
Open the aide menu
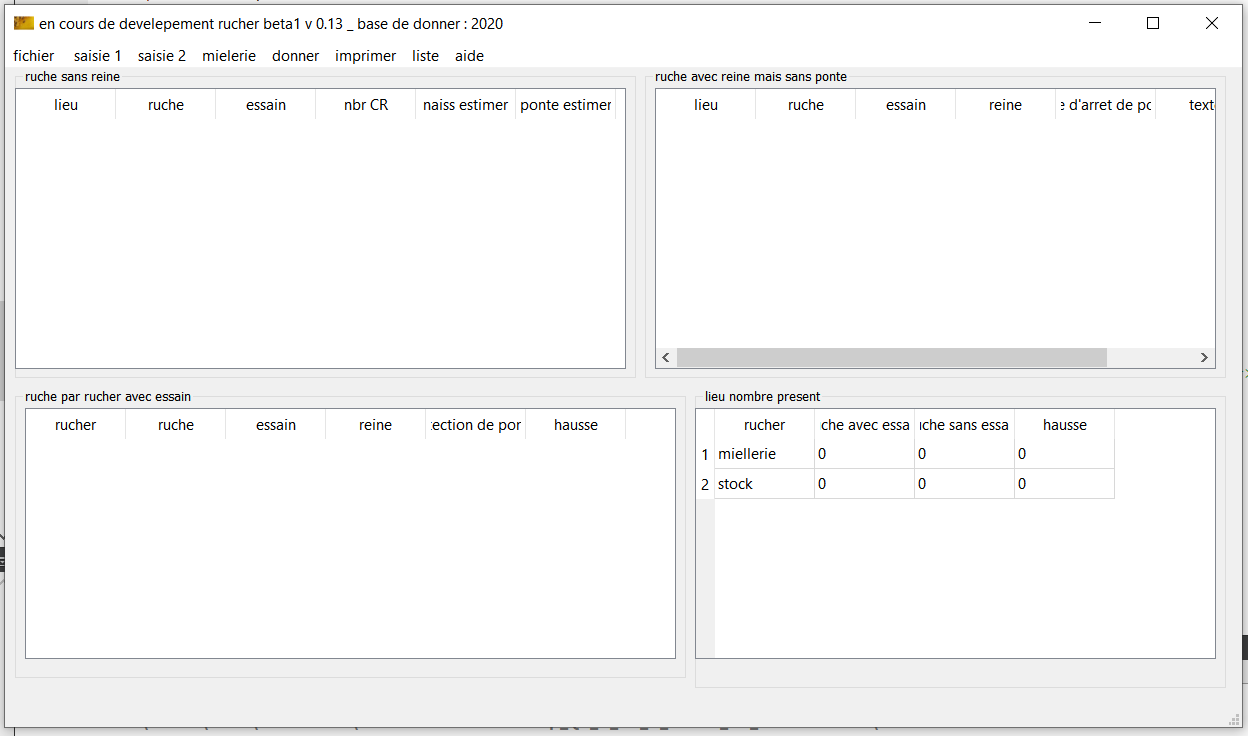point(469,56)
